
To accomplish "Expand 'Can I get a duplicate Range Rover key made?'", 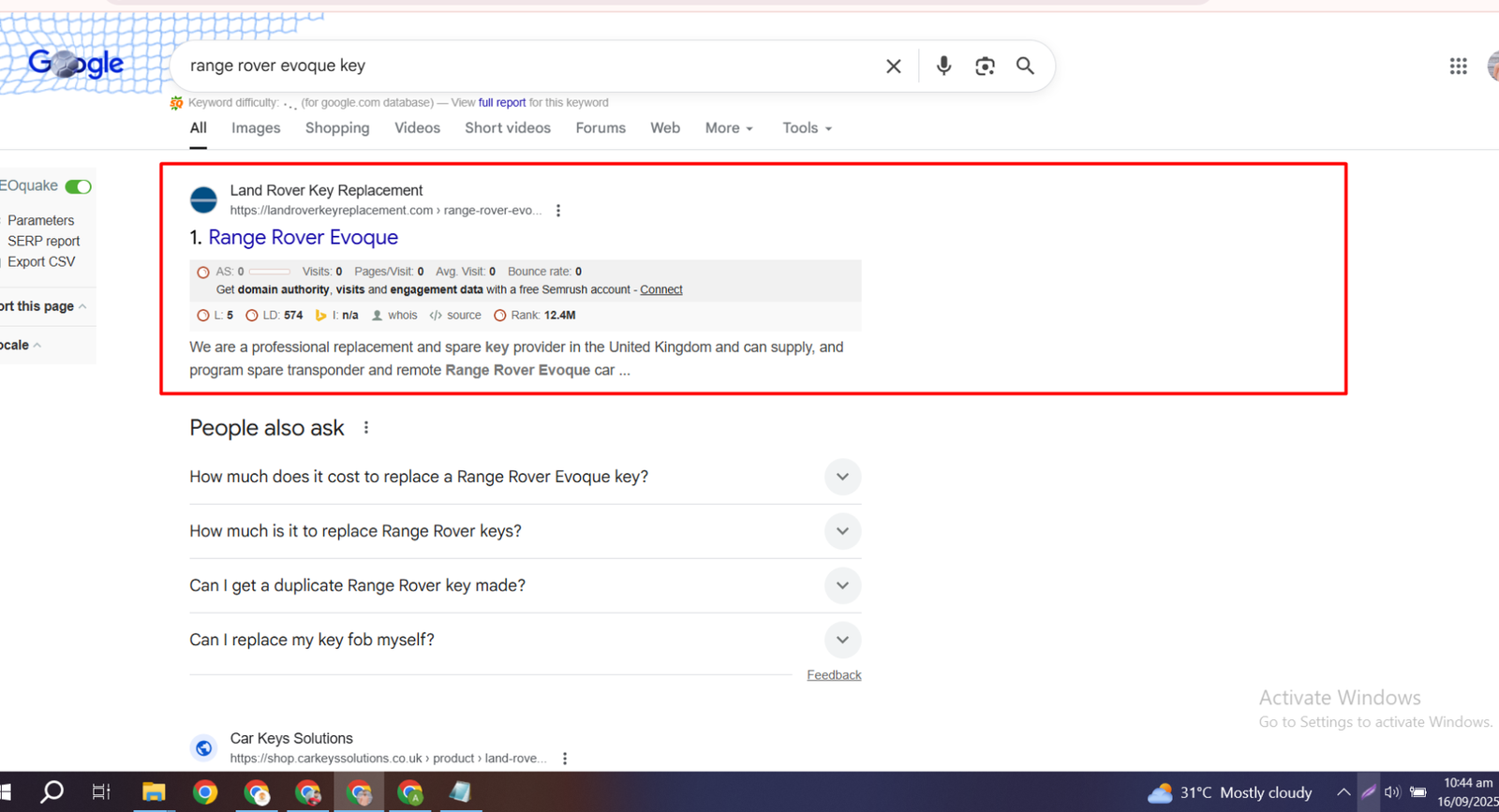I will pyautogui.click(x=842, y=585).
